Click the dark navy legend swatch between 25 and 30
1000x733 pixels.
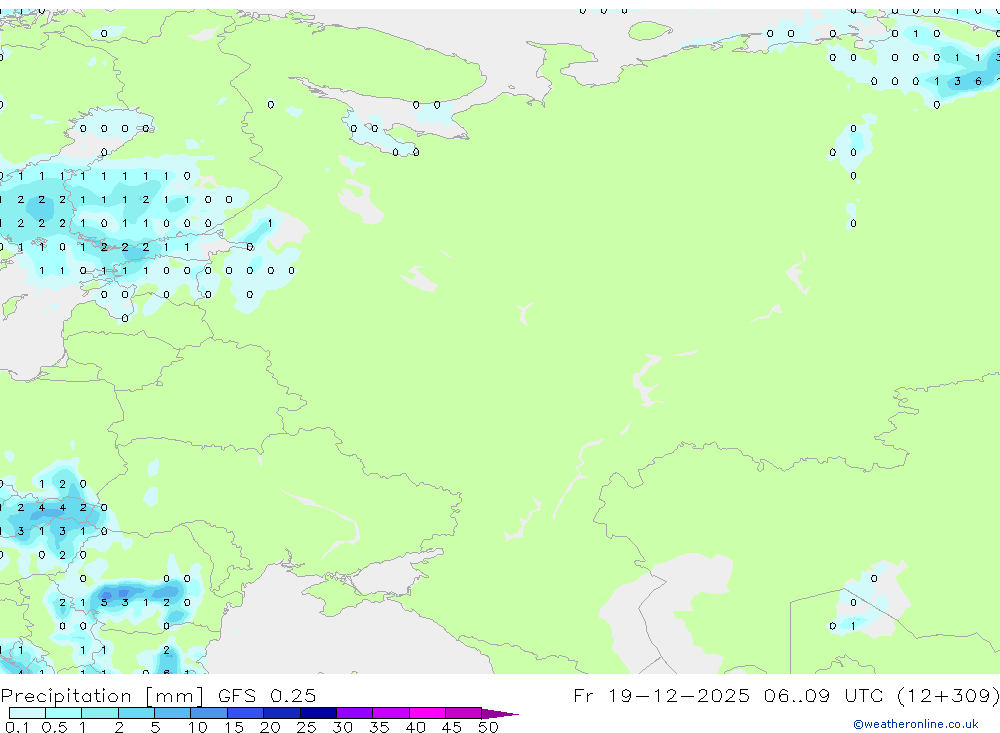coord(318,713)
